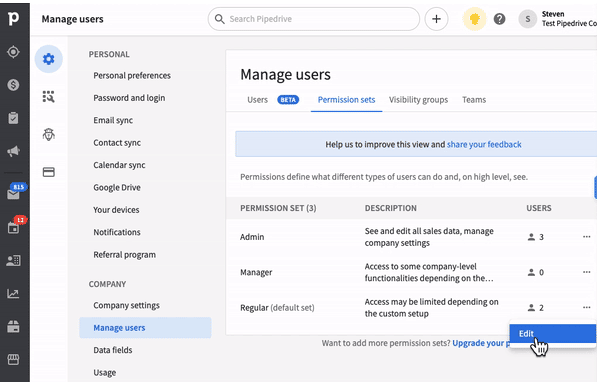Select the settings gear icon
Screen dimensions: 597x382
click(49, 59)
